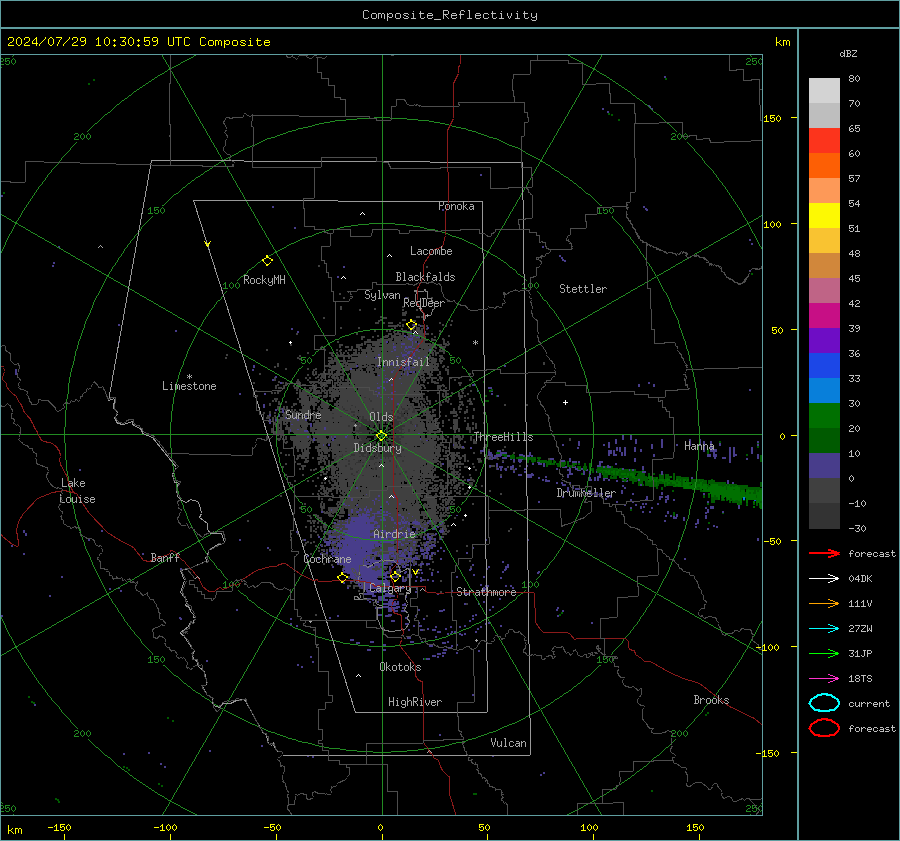Click the yellow diamond marker below Cochrane
The height and width of the screenshot is (841, 900).
click(x=343, y=577)
